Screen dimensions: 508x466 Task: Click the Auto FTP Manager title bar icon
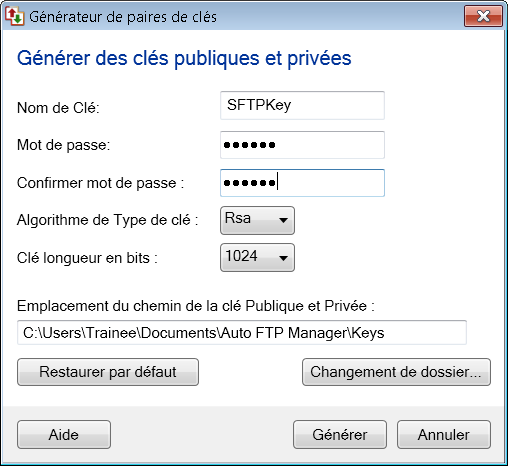point(14,16)
